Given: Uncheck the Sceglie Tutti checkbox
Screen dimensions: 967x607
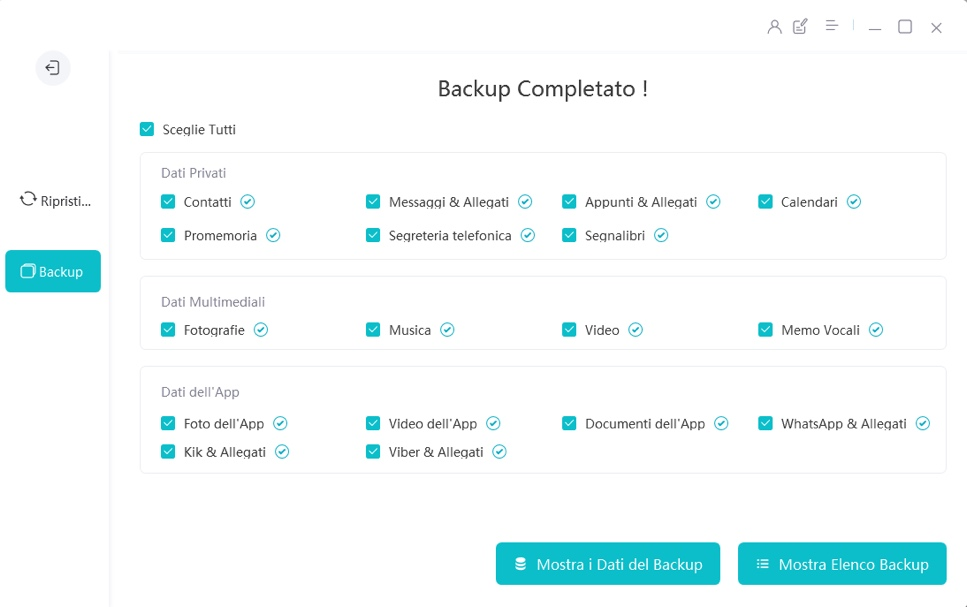Looking at the screenshot, I should coord(147,129).
